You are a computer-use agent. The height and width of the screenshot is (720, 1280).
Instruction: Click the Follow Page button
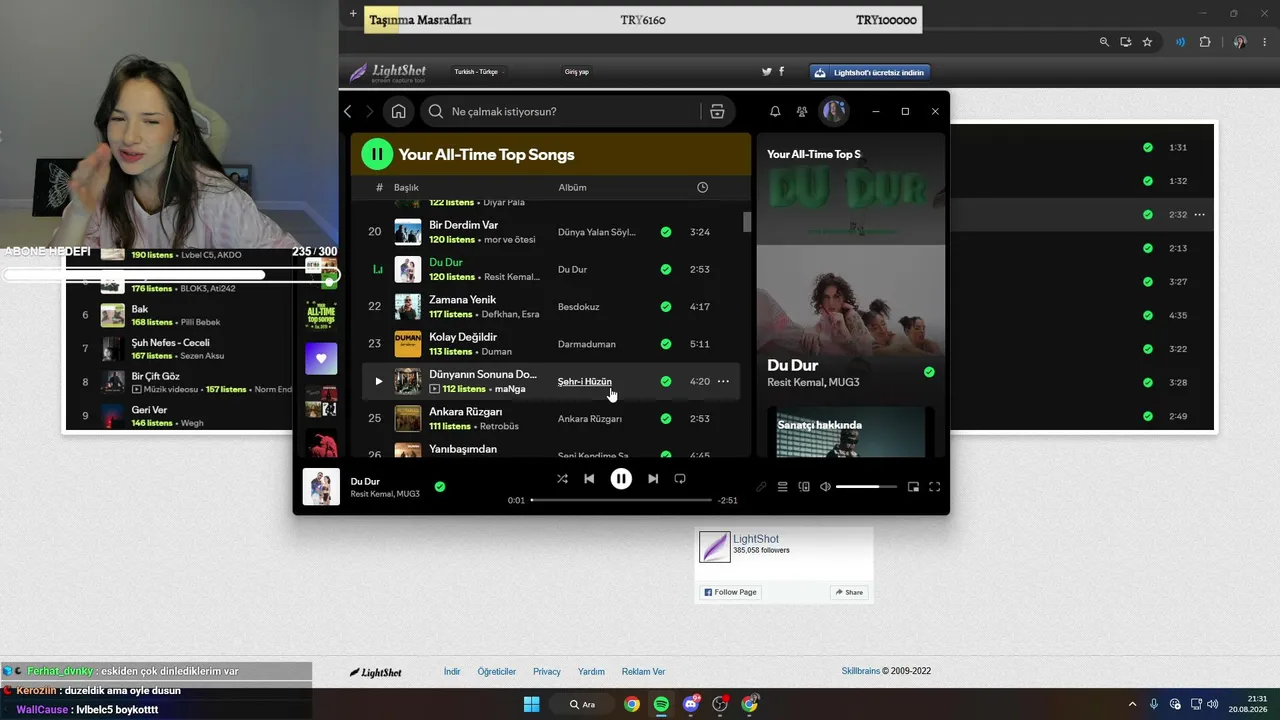click(730, 592)
